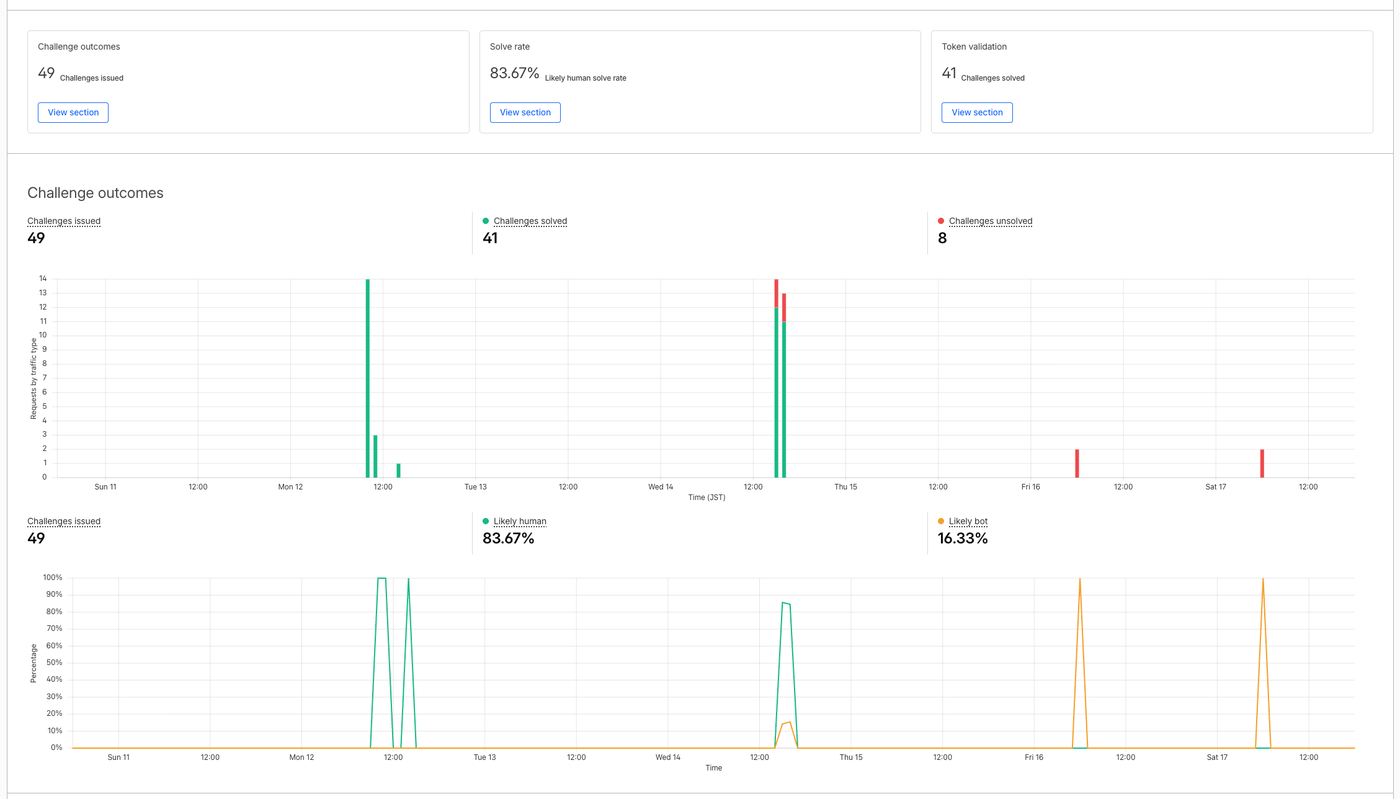Toggle the Challenges solved legend label
The image size is (1400, 799).
pyautogui.click(x=530, y=221)
